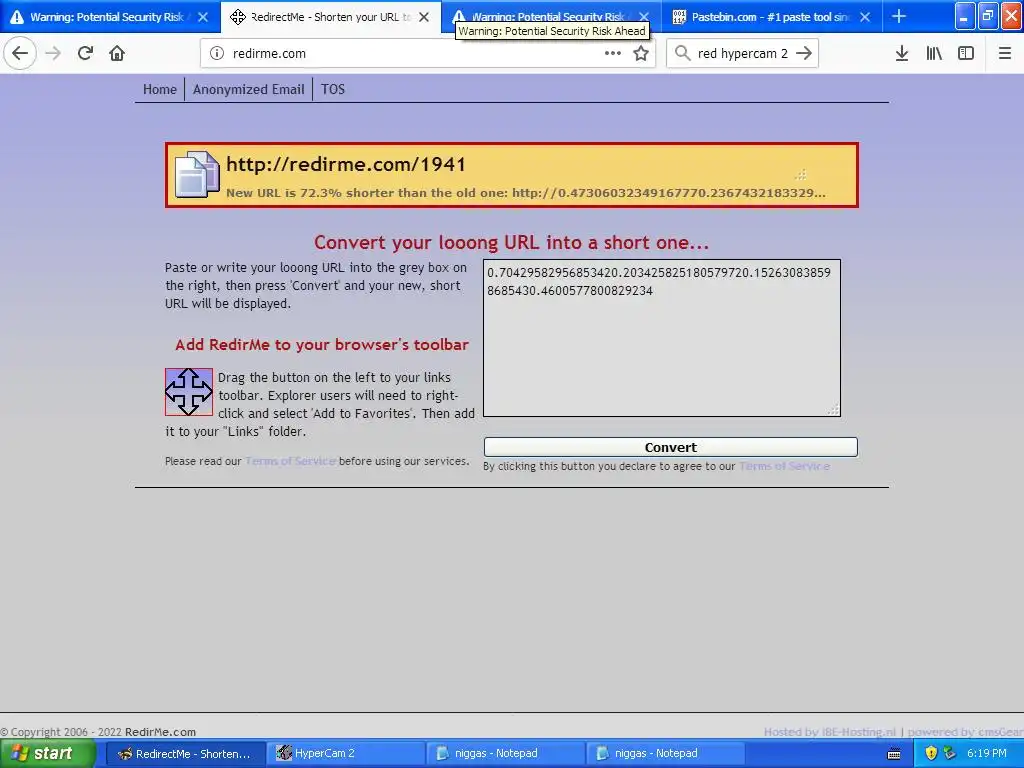Click the copy documents icon beside short URL
Screen dimensions: 1024x768
click(x=197, y=174)
